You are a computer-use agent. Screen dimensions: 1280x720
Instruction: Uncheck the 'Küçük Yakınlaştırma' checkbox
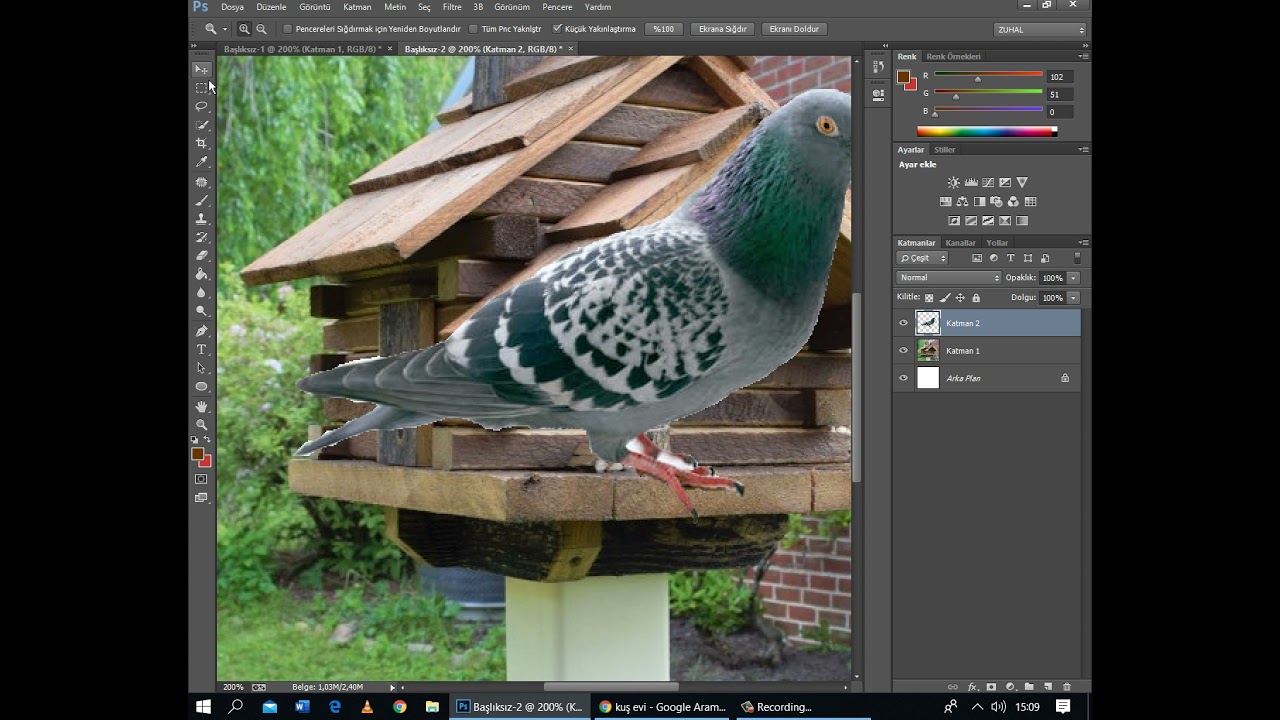click(557, 29)
